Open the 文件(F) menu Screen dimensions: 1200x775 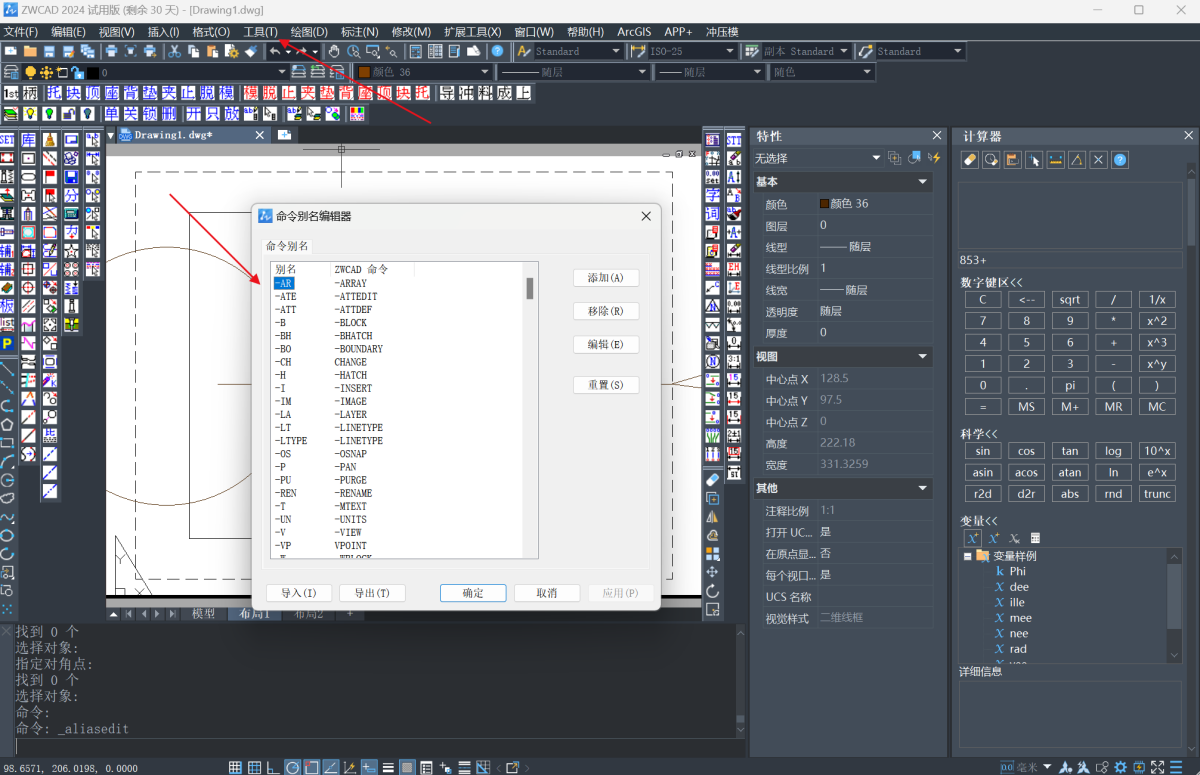tap(21, 32)
